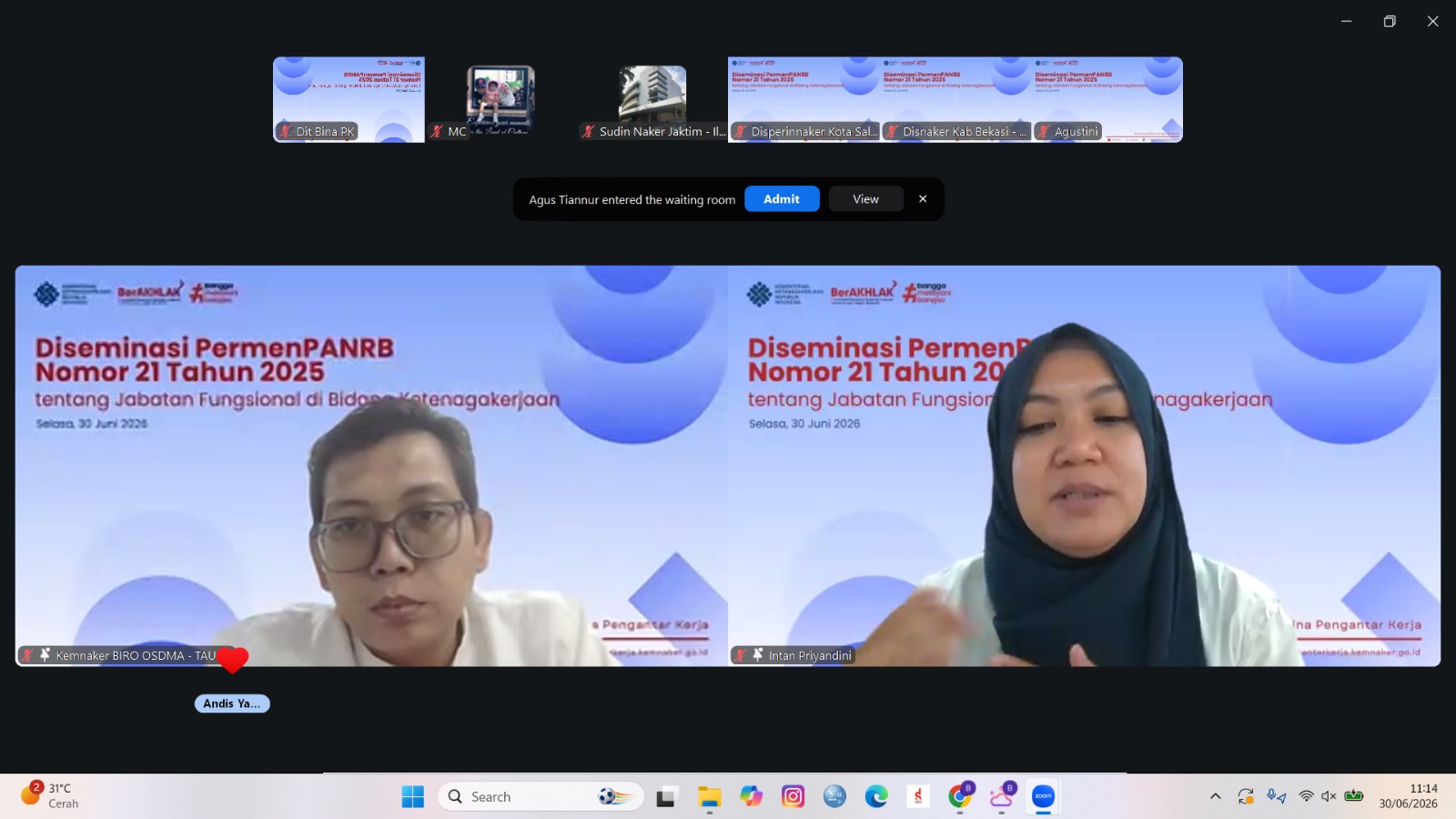The height and width of the screenshot is (819, 1456).
Task: Select the Agustini participant thumbnail
Action: [x=1107, y=99]
